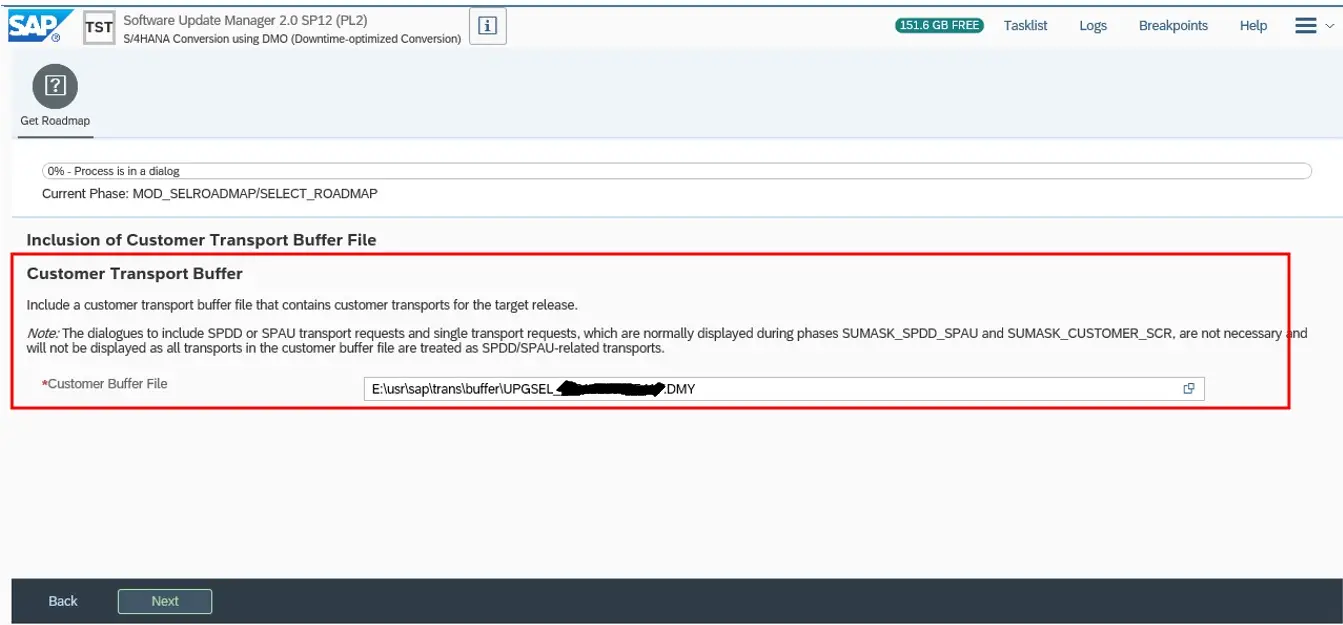Click the Customer Buffer File label
This screenshot has width=1343, height=625.
tap(105, 384)
